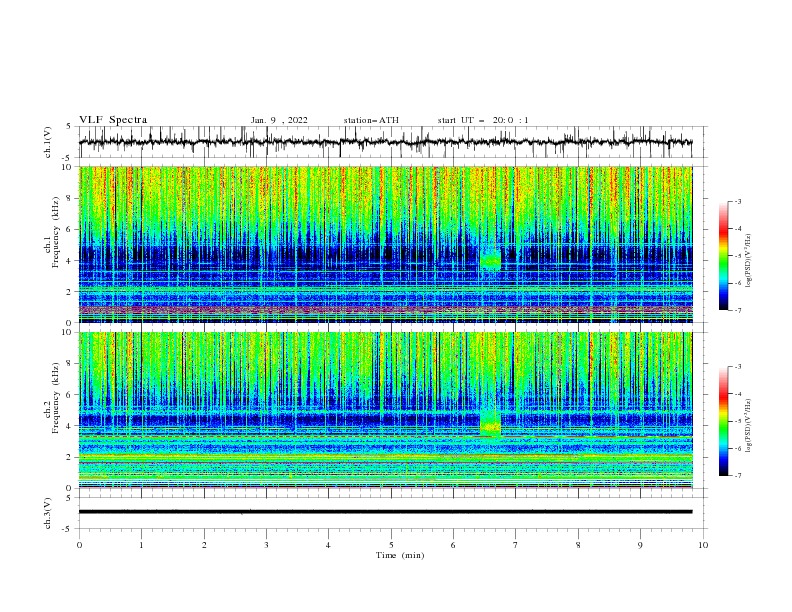Click the time axis tick label "3"
This screenshot has height=612, width=792.
pos(266,545)
